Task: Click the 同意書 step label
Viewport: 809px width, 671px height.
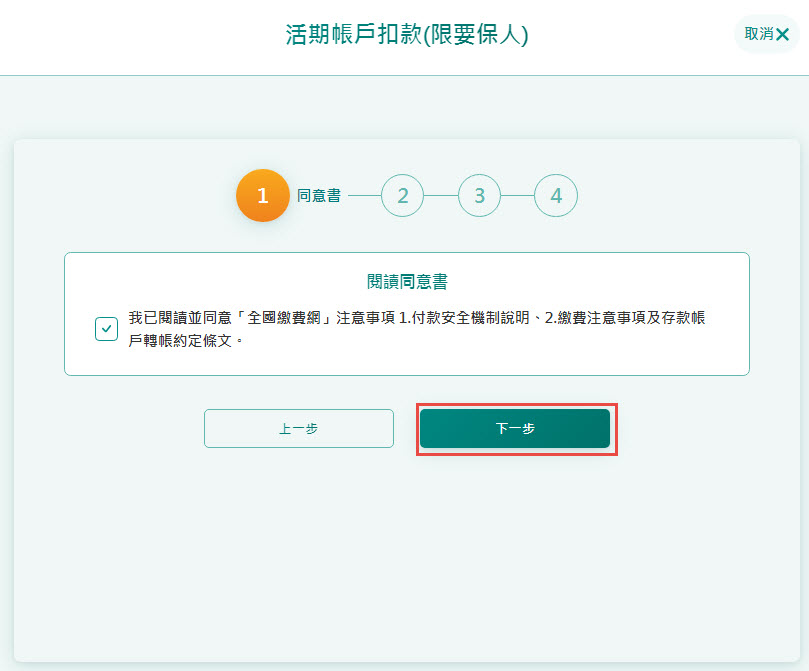Action: coord(319,195)
